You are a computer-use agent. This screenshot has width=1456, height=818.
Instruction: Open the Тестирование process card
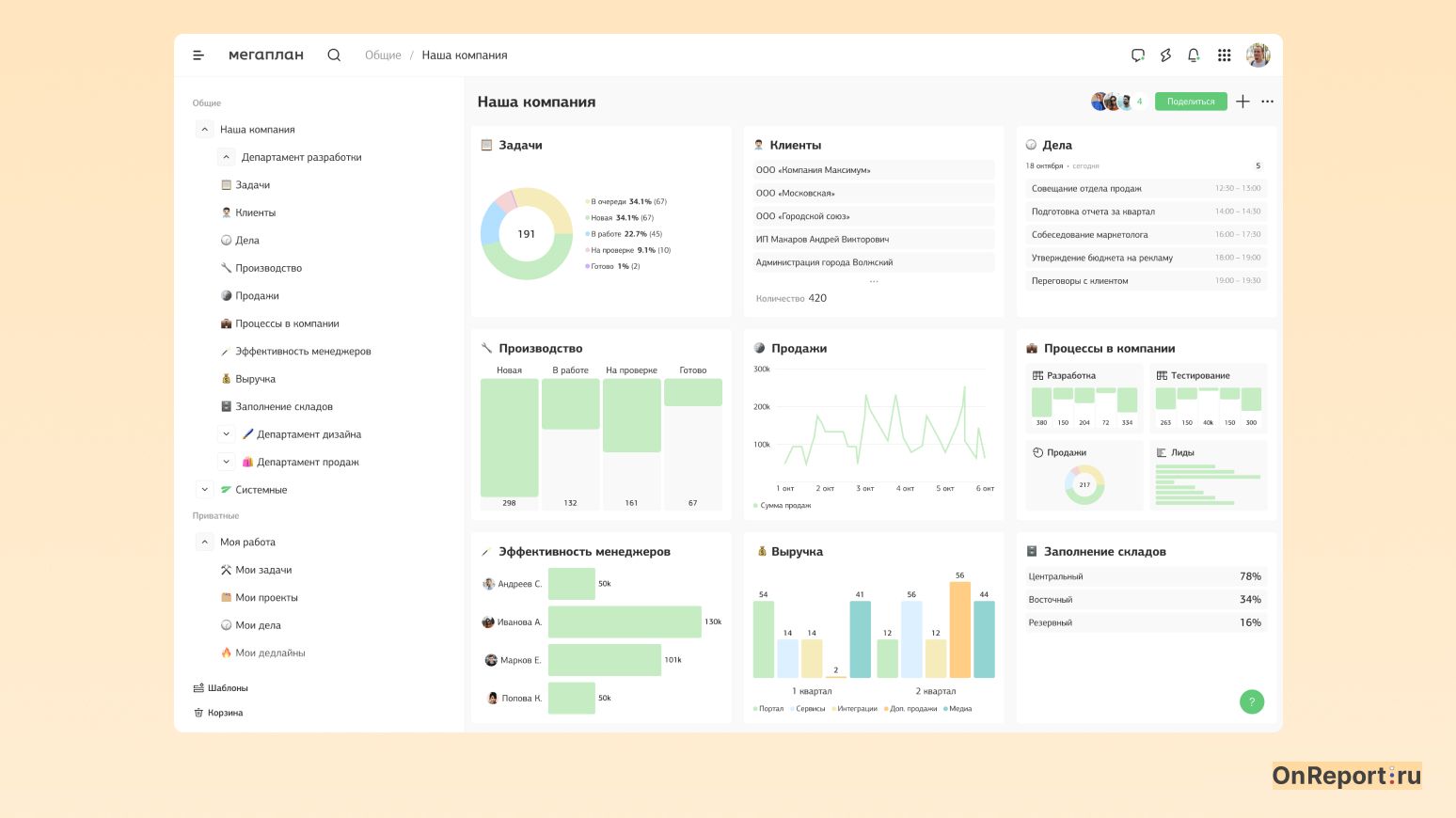1209,399
